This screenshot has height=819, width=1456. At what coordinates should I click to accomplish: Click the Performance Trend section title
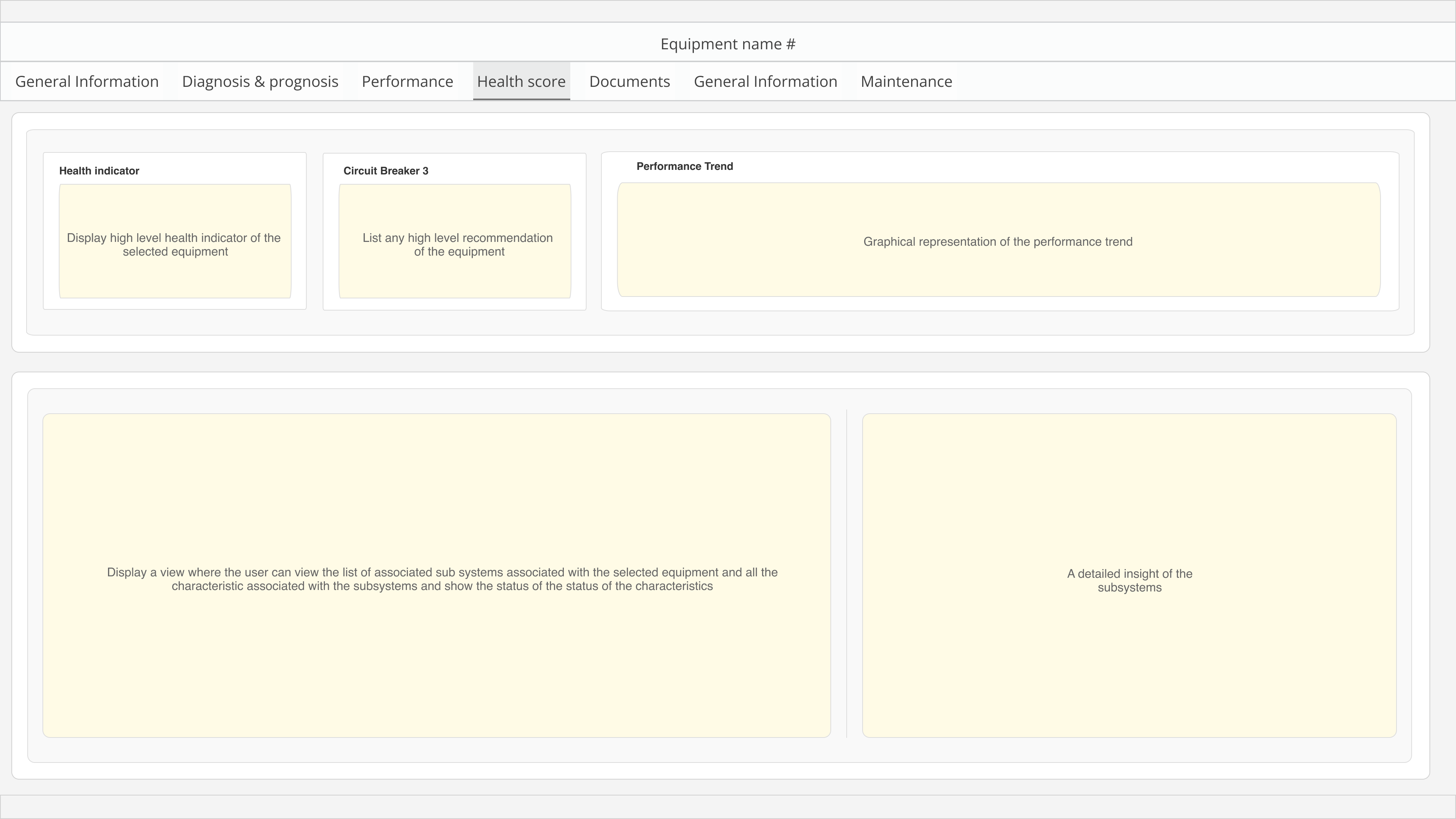coord(684,166)
